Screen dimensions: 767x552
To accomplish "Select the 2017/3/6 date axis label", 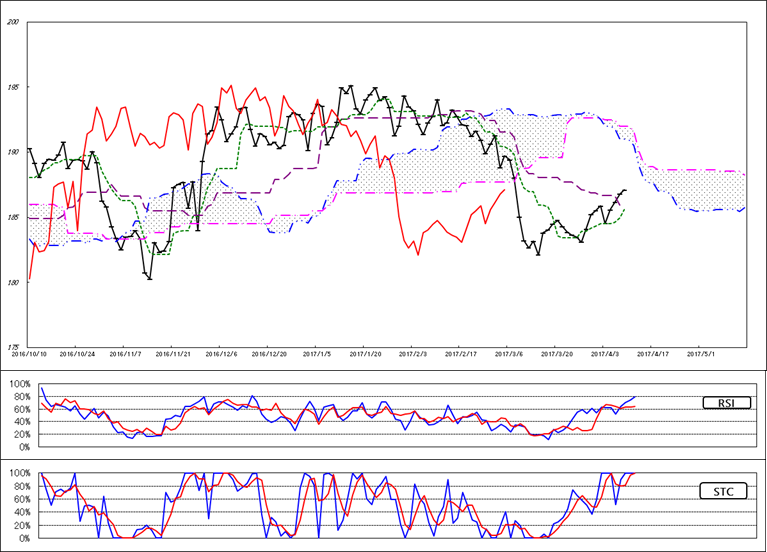I will [x=508, y=353].
